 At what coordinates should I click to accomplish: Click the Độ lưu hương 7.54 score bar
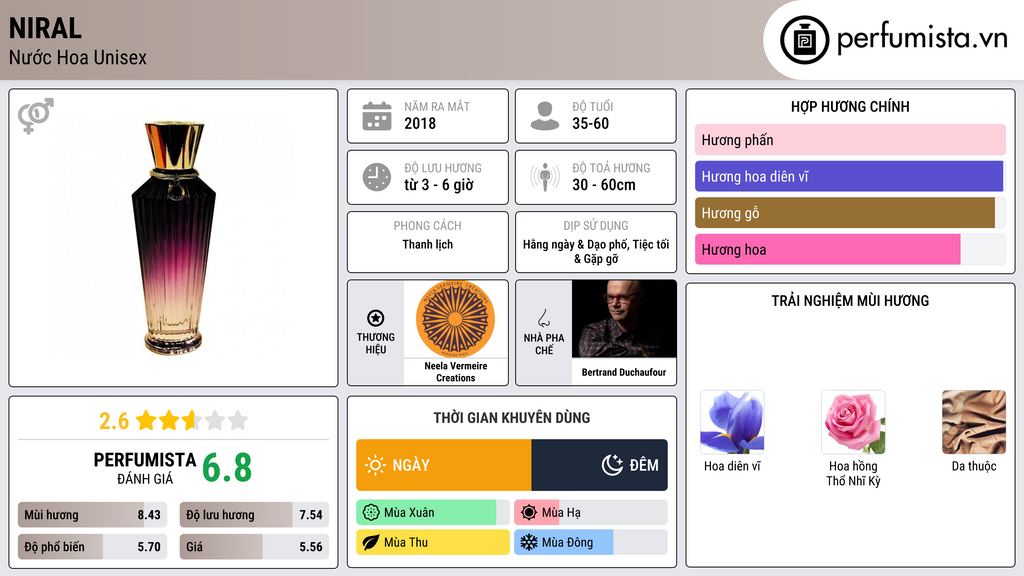click(255, 515)
